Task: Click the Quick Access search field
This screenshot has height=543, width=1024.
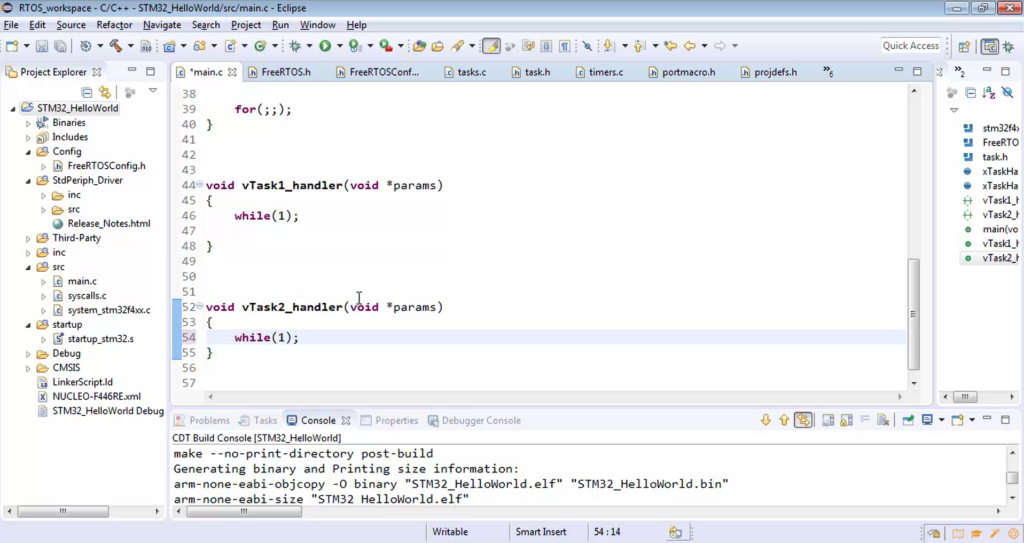Action: coord(910,46)
